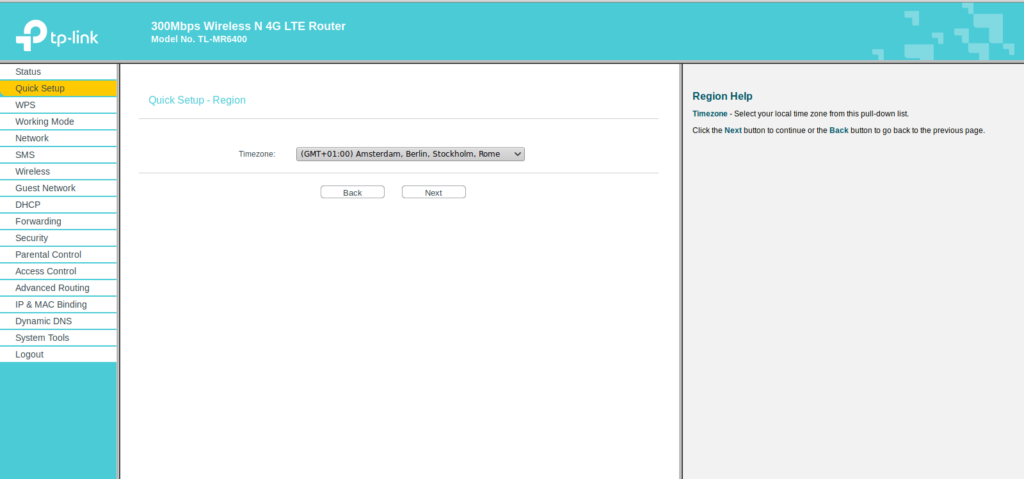Open the Forwarding menu
The image size is (1024, 479).
click(x=38, y=221)
